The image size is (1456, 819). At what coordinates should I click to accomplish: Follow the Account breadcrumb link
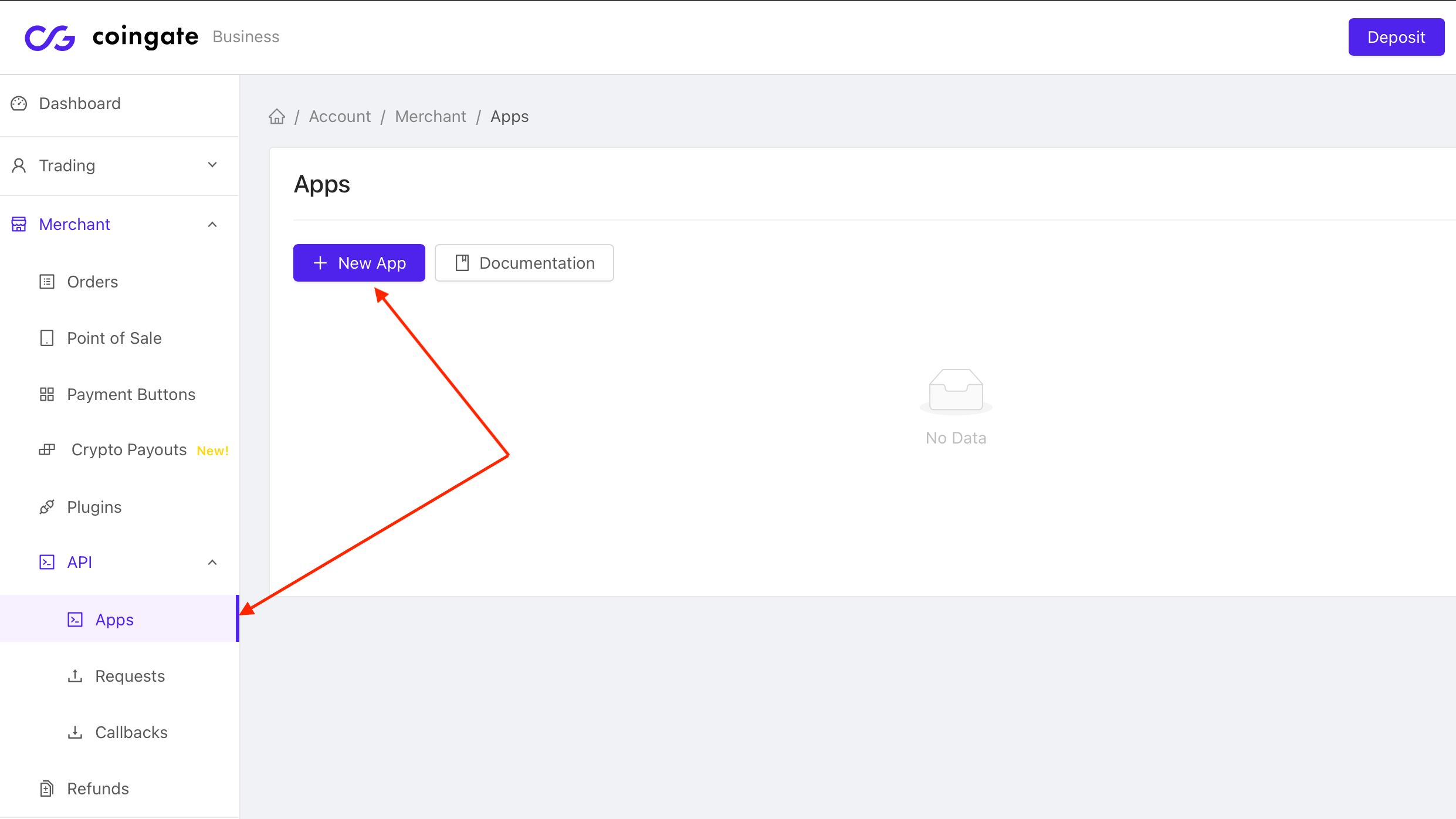tap(340, 116)
